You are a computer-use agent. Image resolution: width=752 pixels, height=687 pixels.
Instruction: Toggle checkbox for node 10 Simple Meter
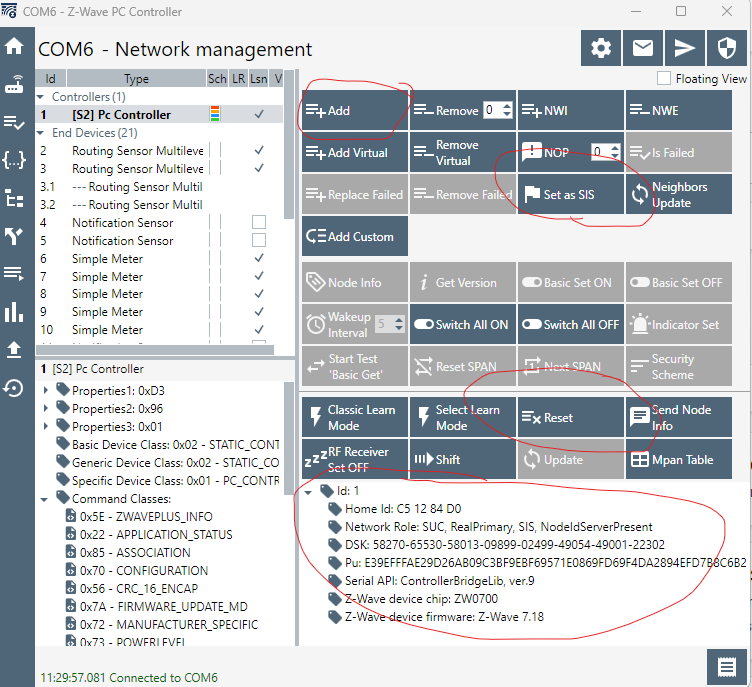coord(259,330)
